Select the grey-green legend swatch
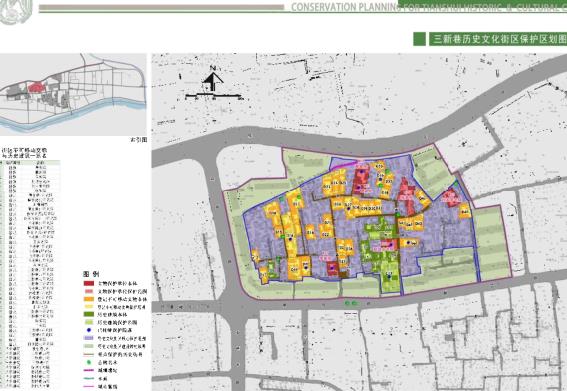 (x=89, y=346)
